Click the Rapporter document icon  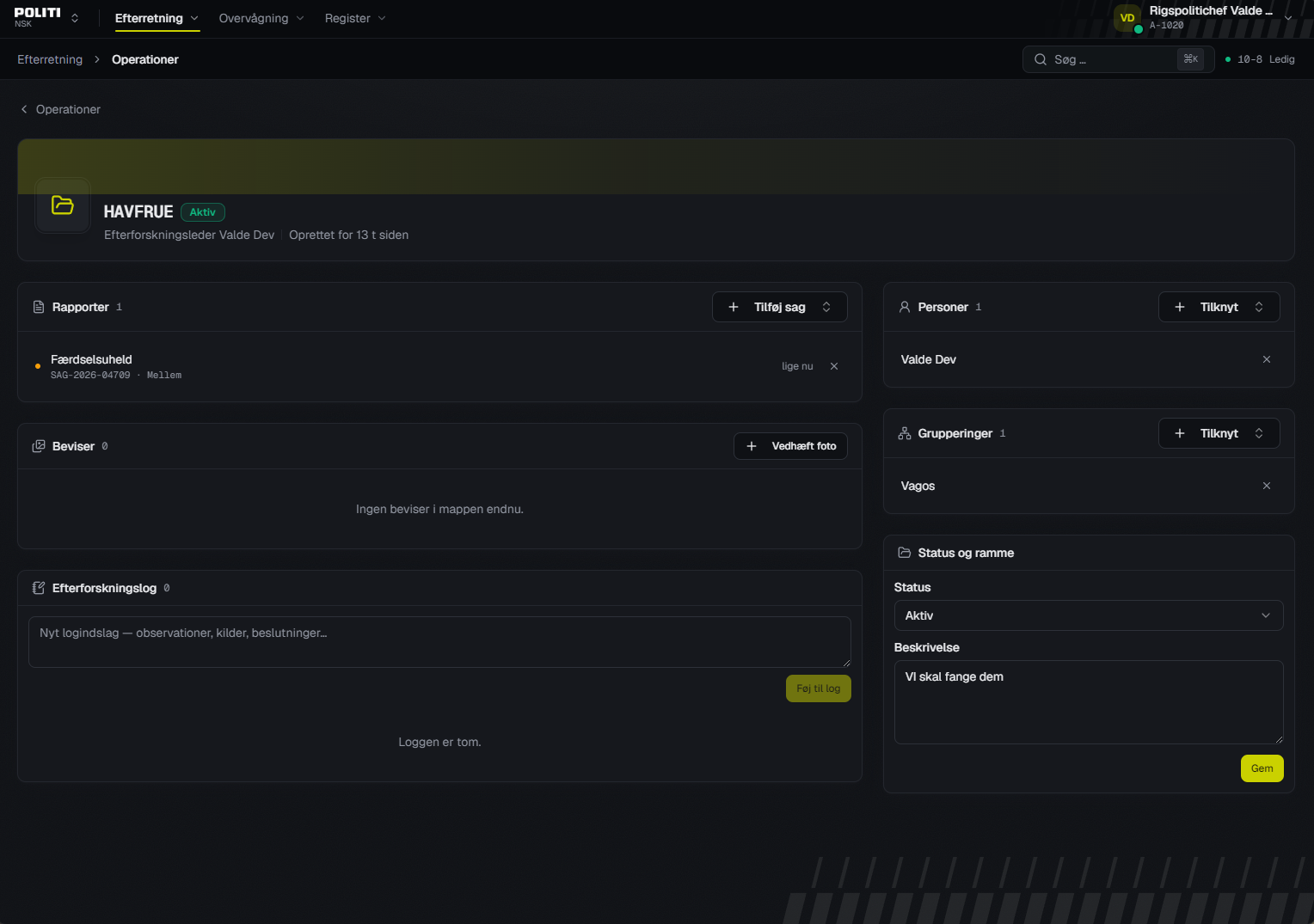(39, 307)
